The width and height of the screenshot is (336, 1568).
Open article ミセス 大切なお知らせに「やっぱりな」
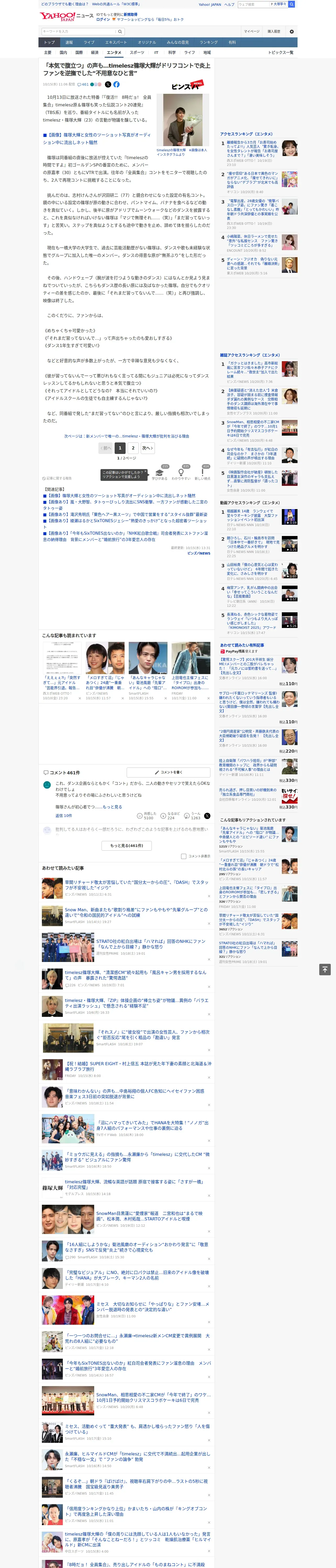[153, 1307]
